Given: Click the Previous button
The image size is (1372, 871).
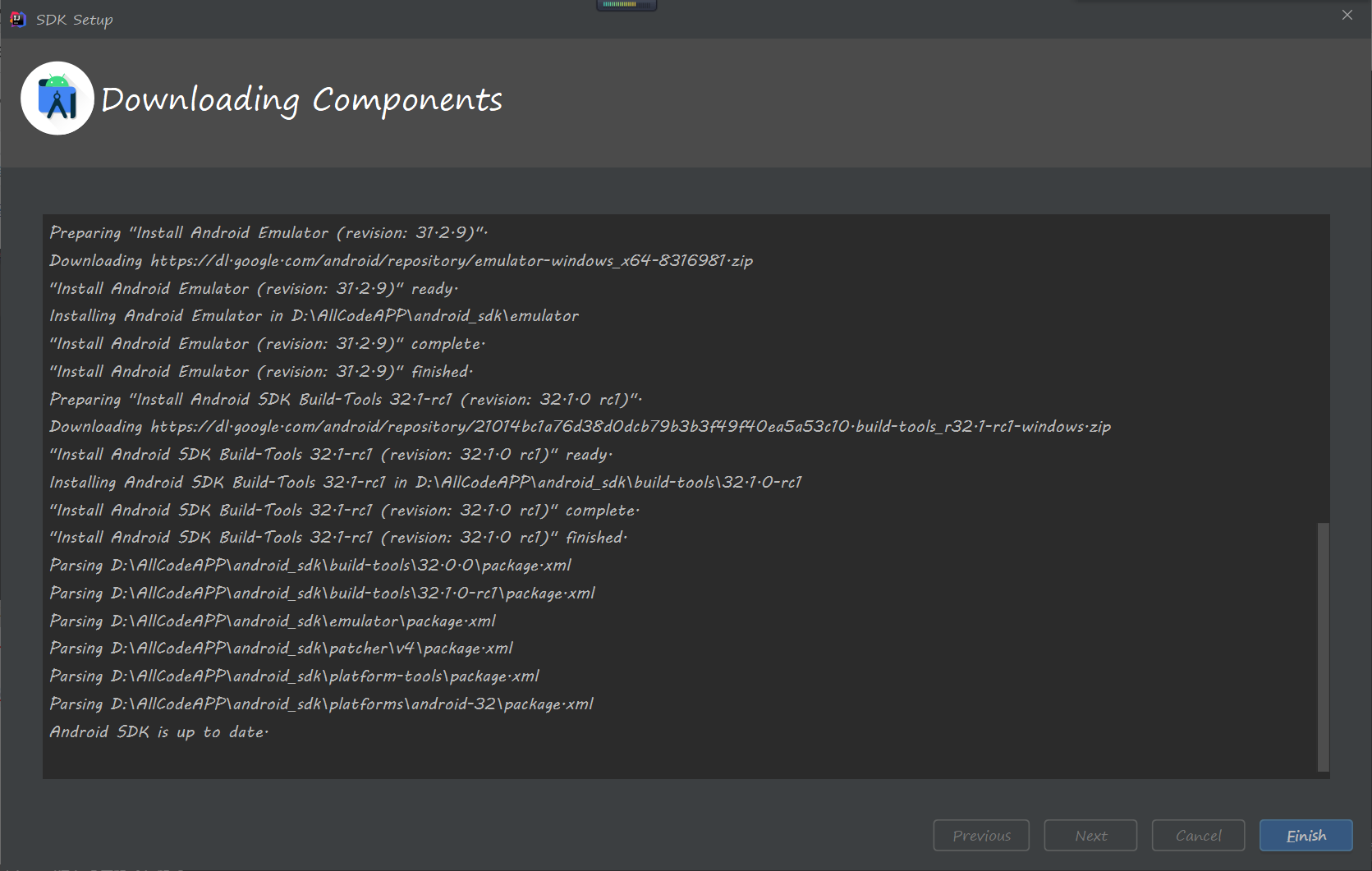Looking at the screenshot, I should (981, 835).
